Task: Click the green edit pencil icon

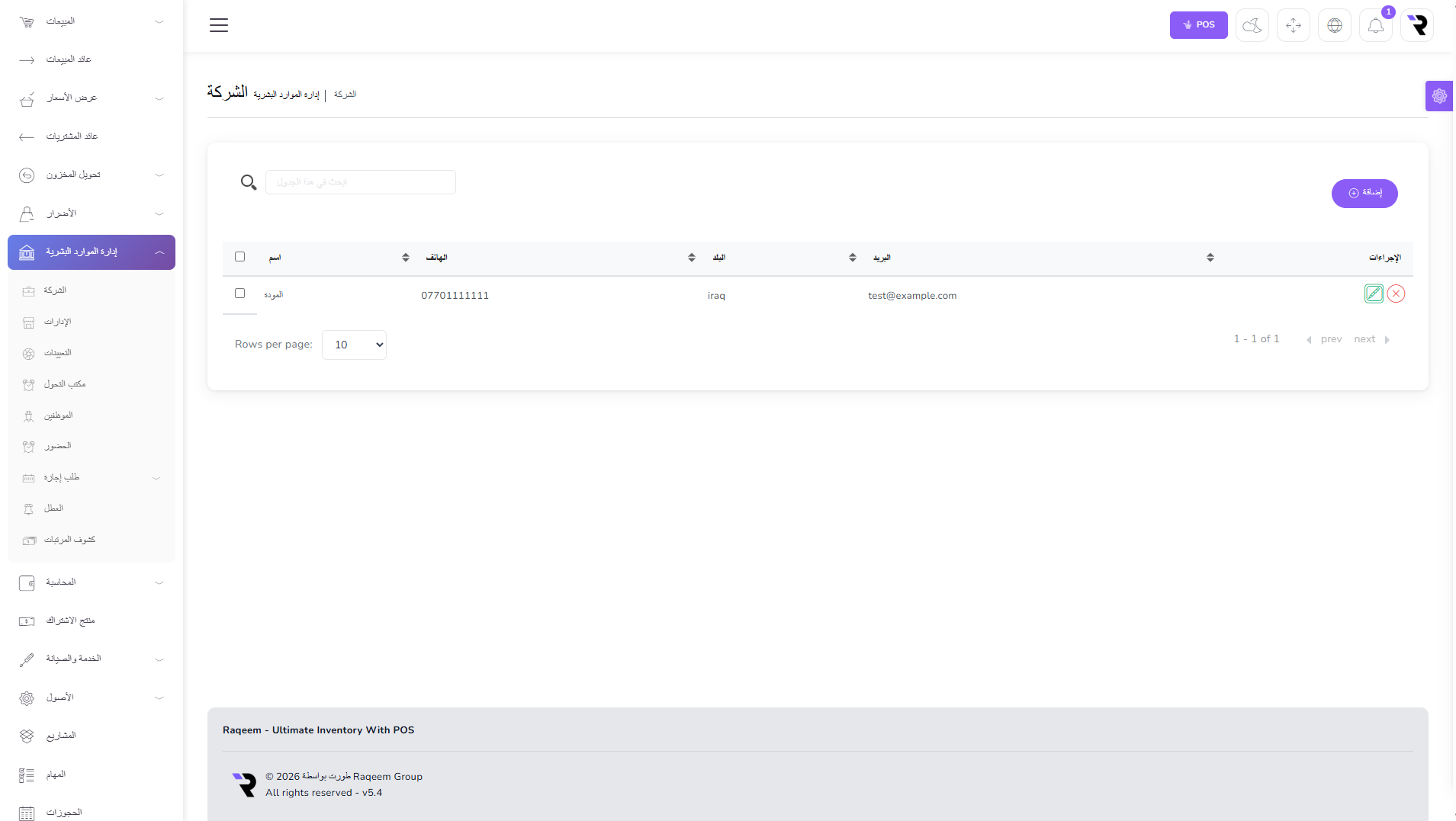Action: (1374, 293)
